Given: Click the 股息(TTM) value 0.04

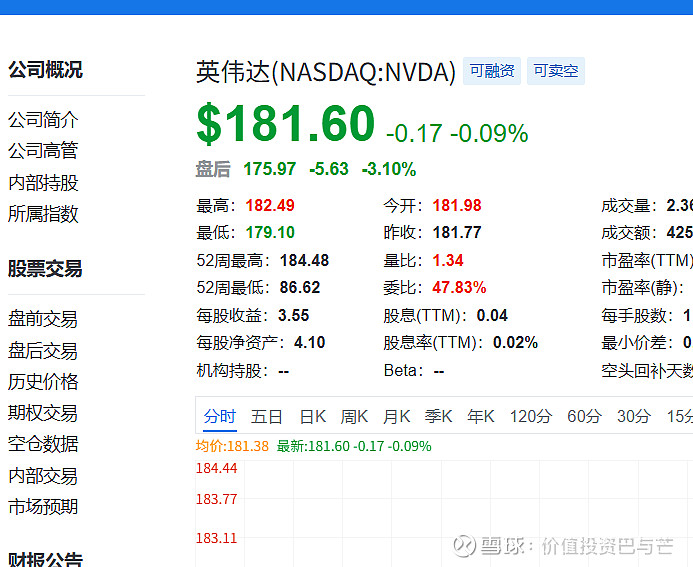Looking at the screenshot, I should click(x=492, y=316).
